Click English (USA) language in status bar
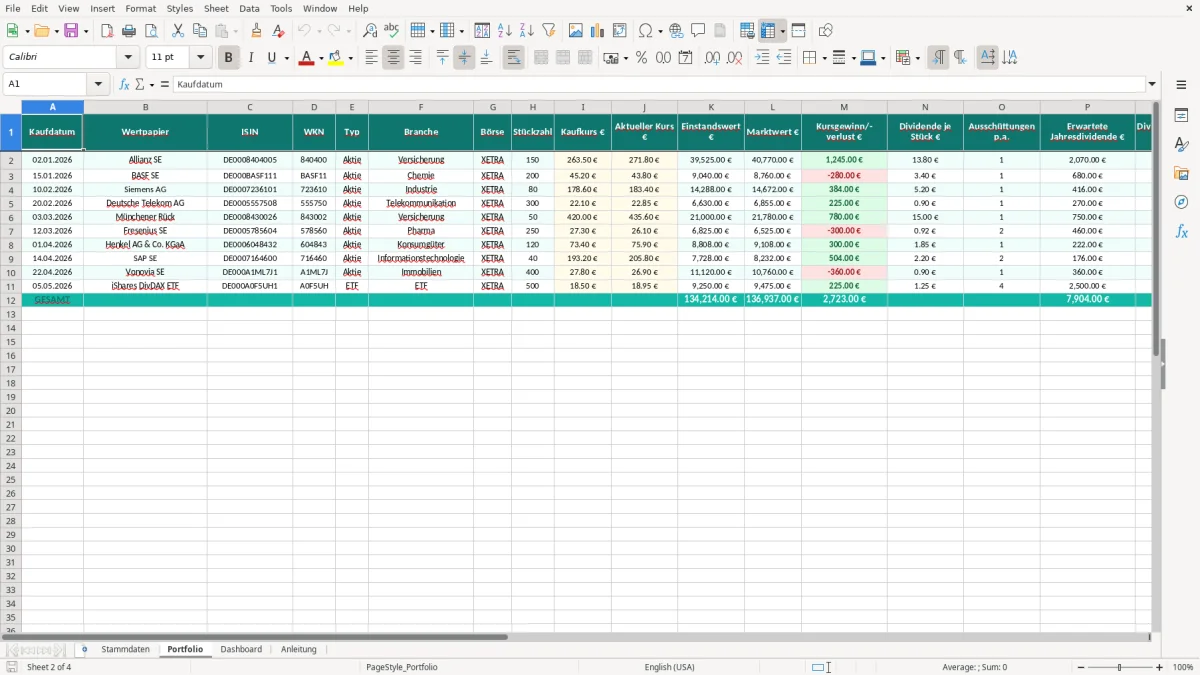Image resolution: width=1200 pixels, height=675 pixels. pos(669,667)
